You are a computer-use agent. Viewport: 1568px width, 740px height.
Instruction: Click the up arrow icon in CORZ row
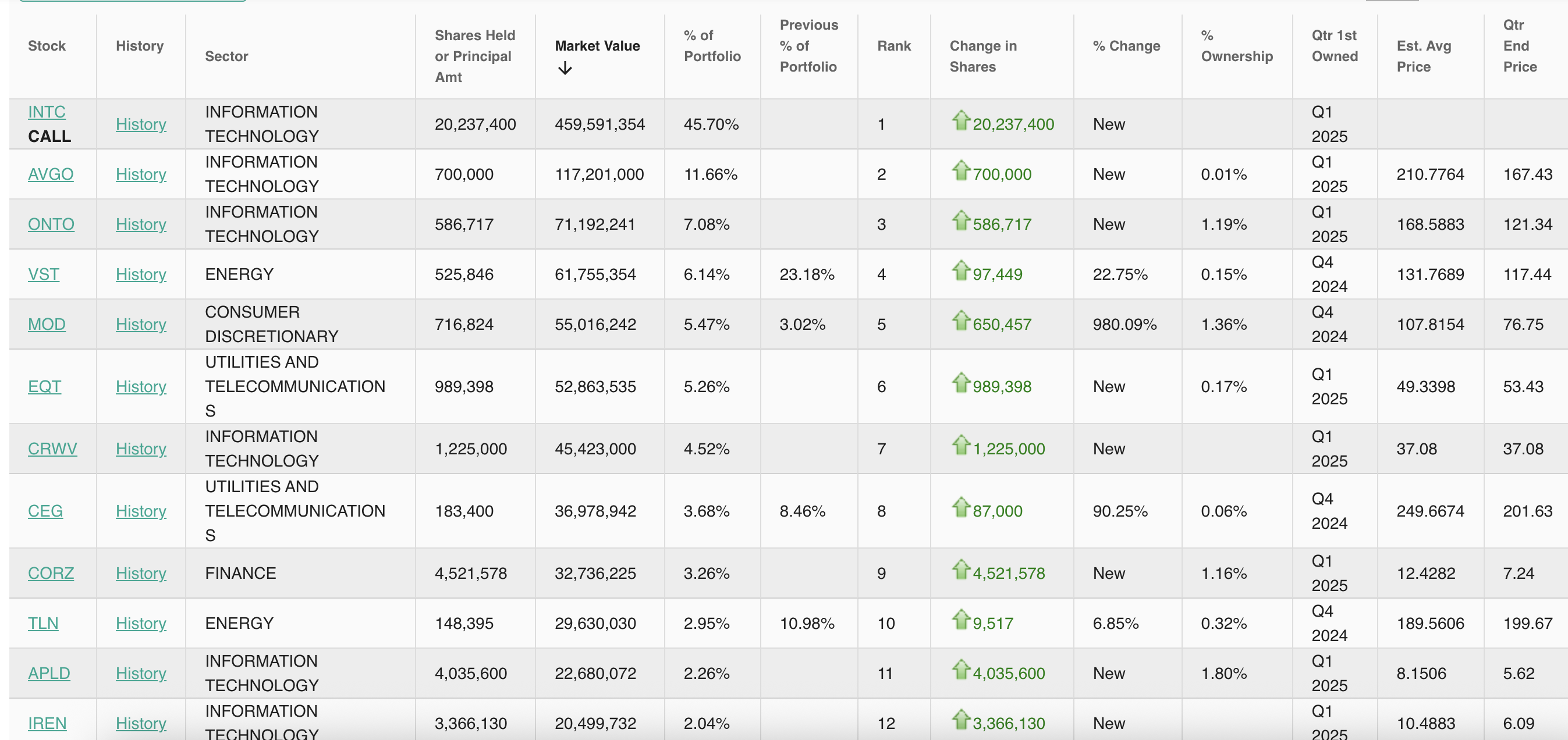point(960,569)
